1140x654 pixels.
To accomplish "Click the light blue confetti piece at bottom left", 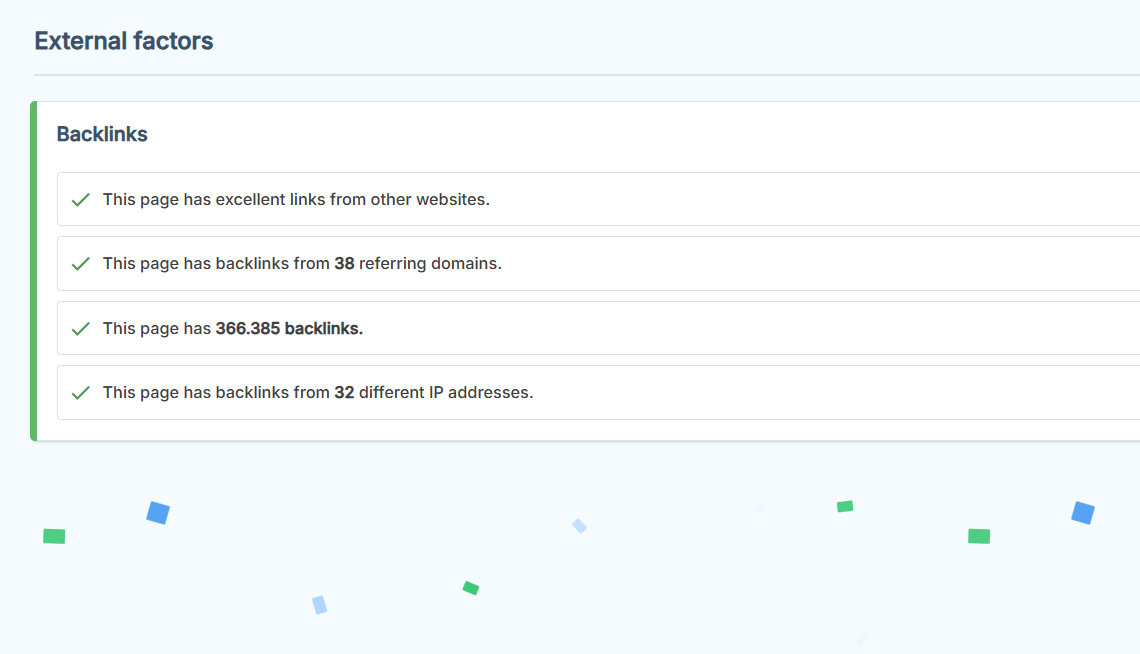I will click(x=319, y=605).
